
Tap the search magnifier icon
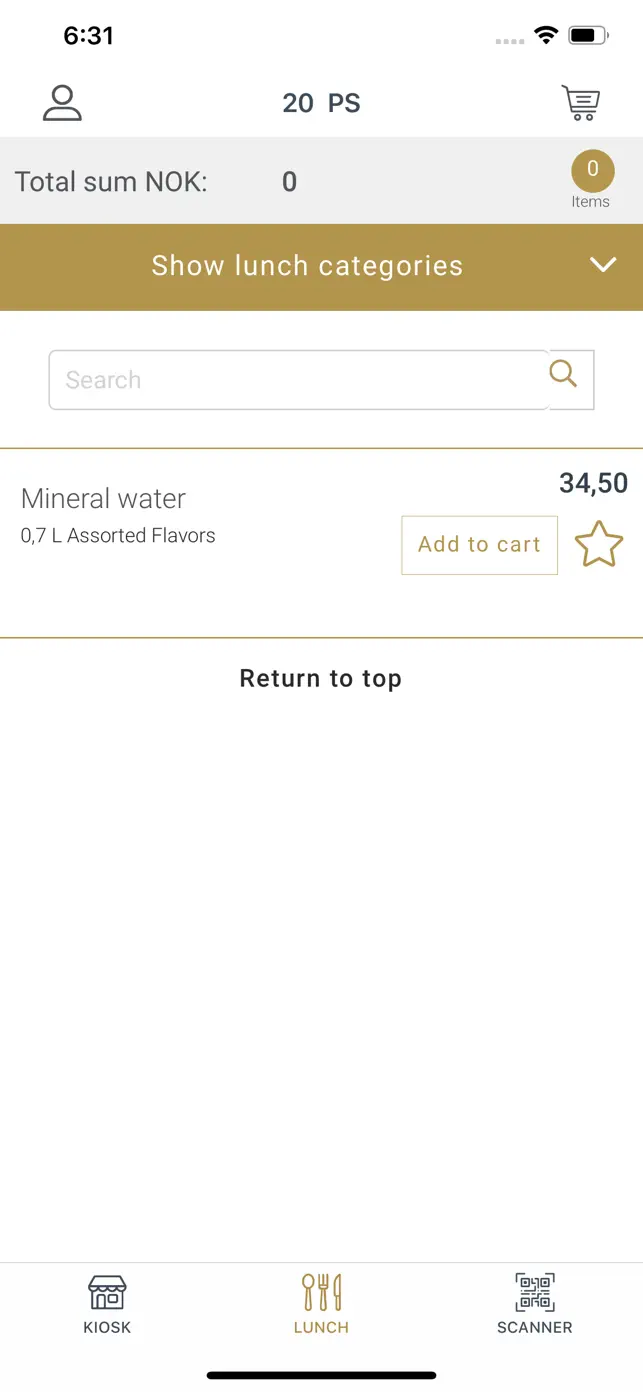pos(564,375)
